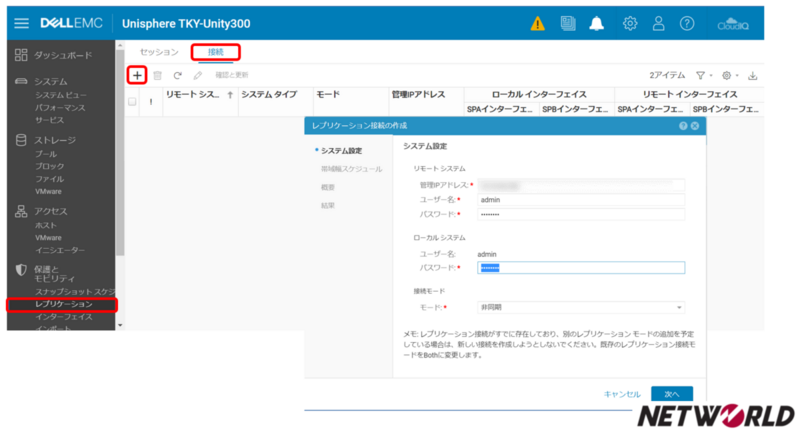Open システム ビュー in sidebar
This screenshot has width=800, height=431.
tap(61, 95)
